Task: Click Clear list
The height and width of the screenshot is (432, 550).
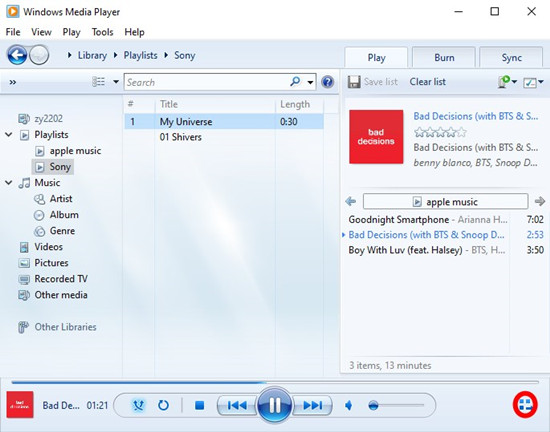Action: (x=428, y=82)
